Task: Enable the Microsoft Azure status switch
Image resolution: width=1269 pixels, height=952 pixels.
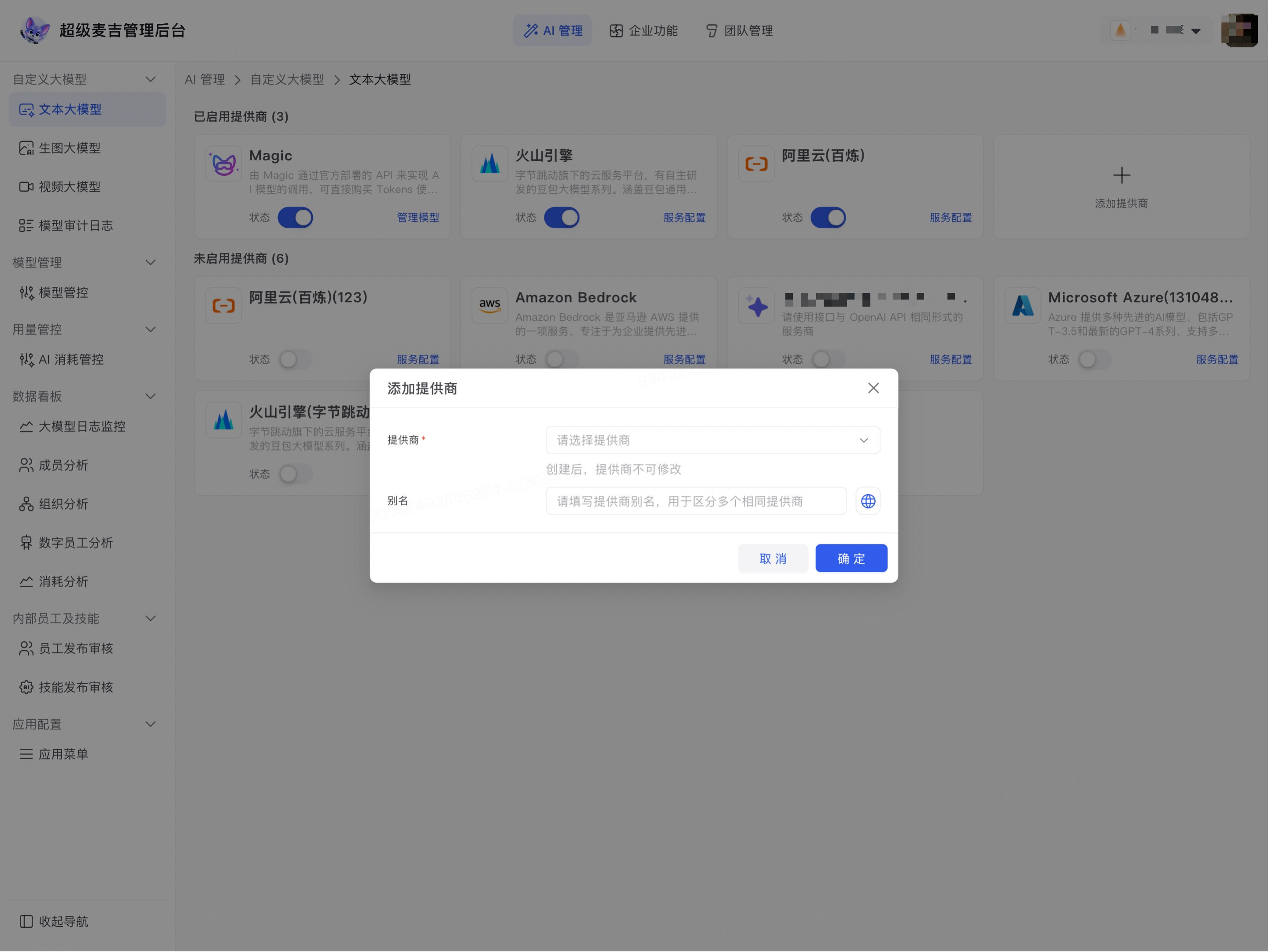Action: [x=1095, y=360]
